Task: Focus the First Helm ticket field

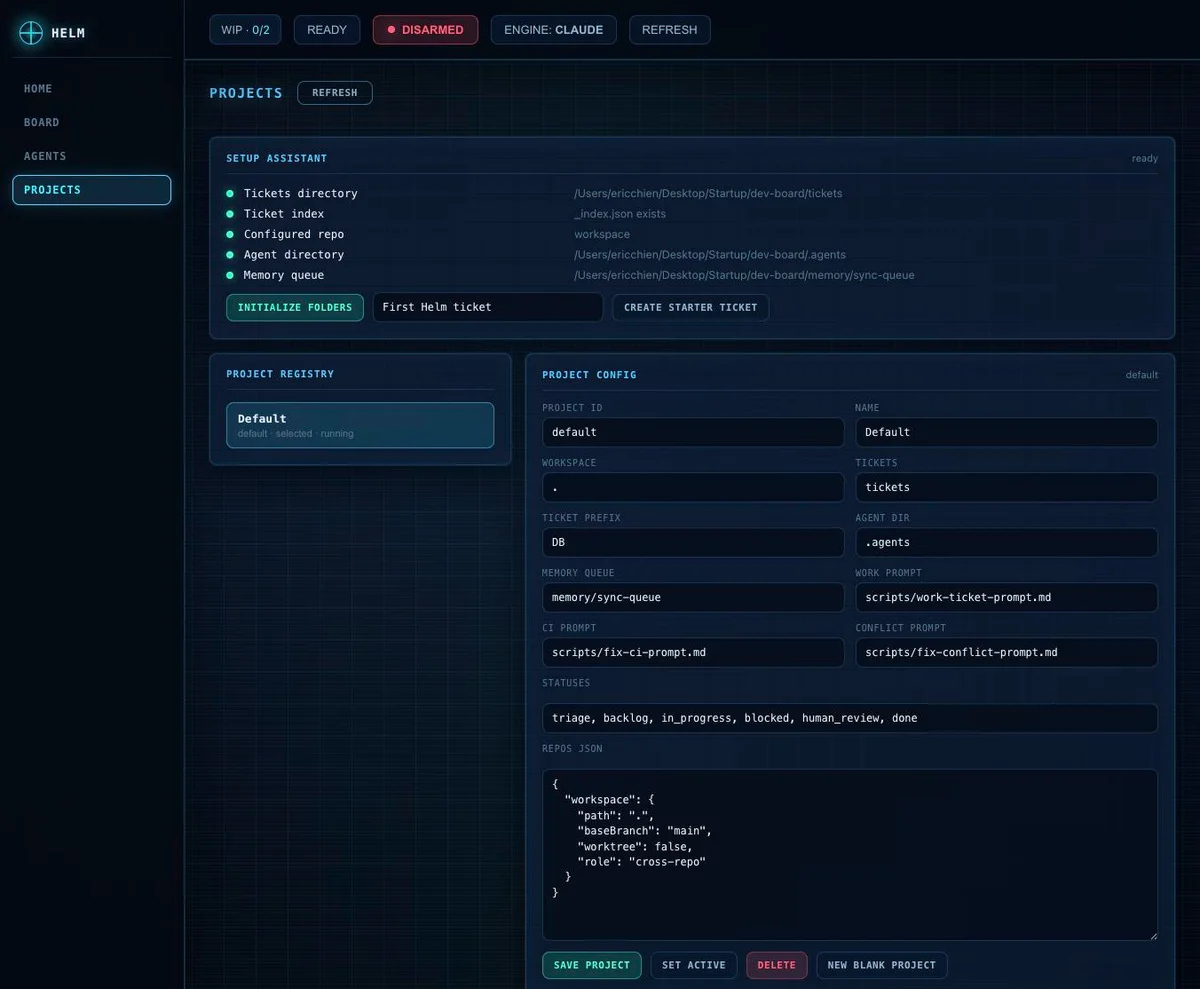Action: click(488, 307)
